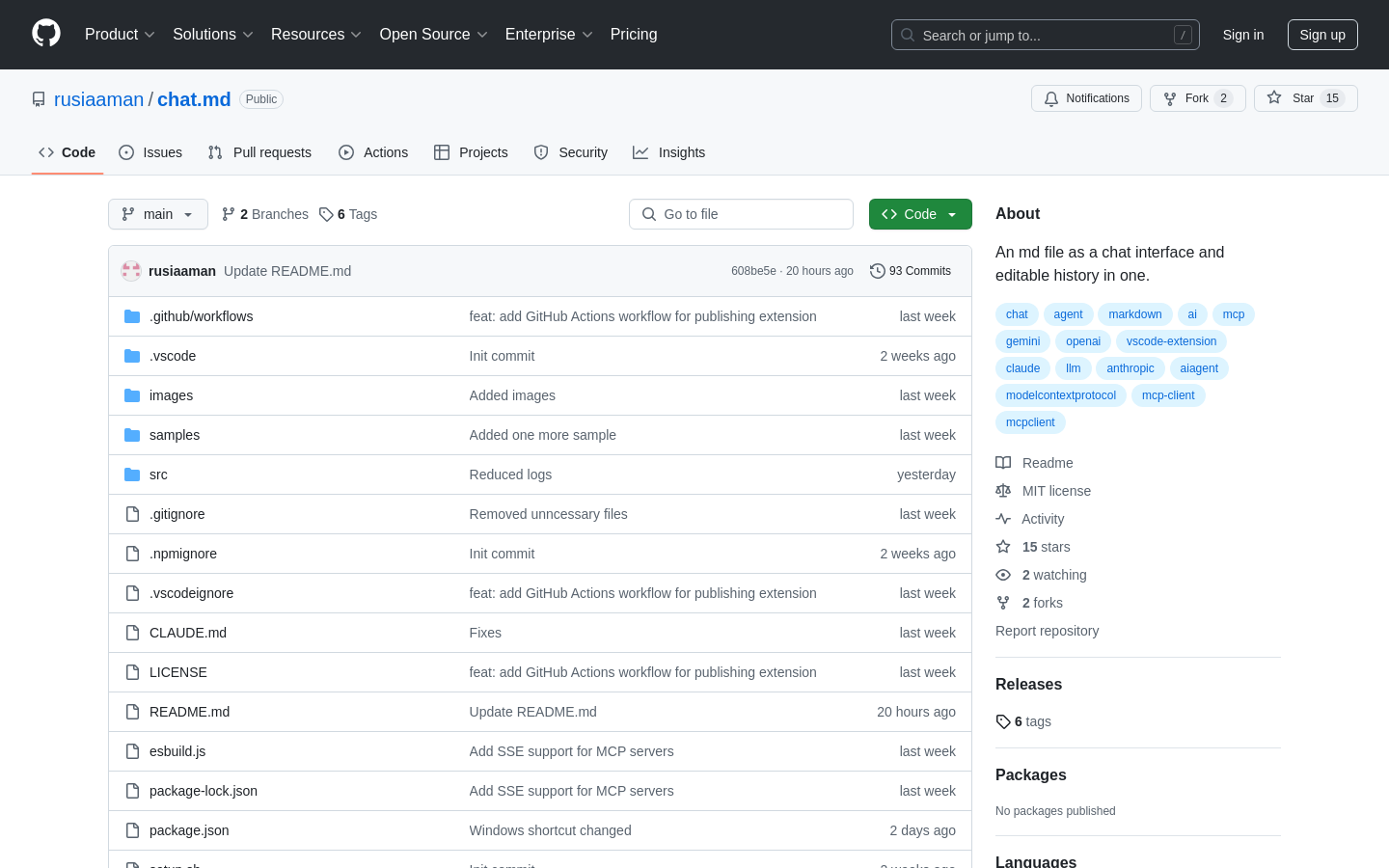The image size is (1389, 868).
Task: Focus the Search or jump to field
Action: (x=1046, y=35)
